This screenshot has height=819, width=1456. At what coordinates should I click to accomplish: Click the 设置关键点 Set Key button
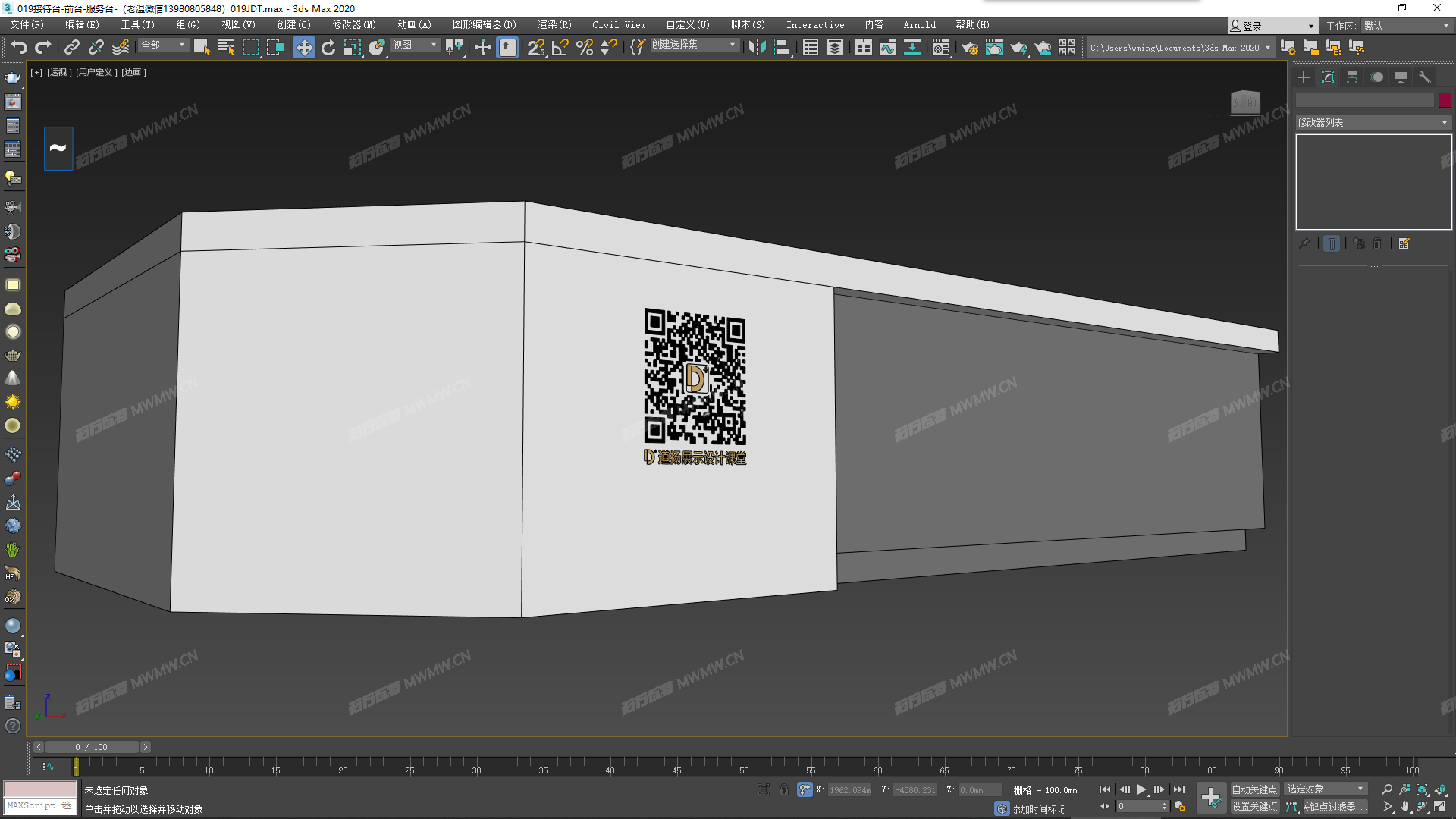[1254, 807]
